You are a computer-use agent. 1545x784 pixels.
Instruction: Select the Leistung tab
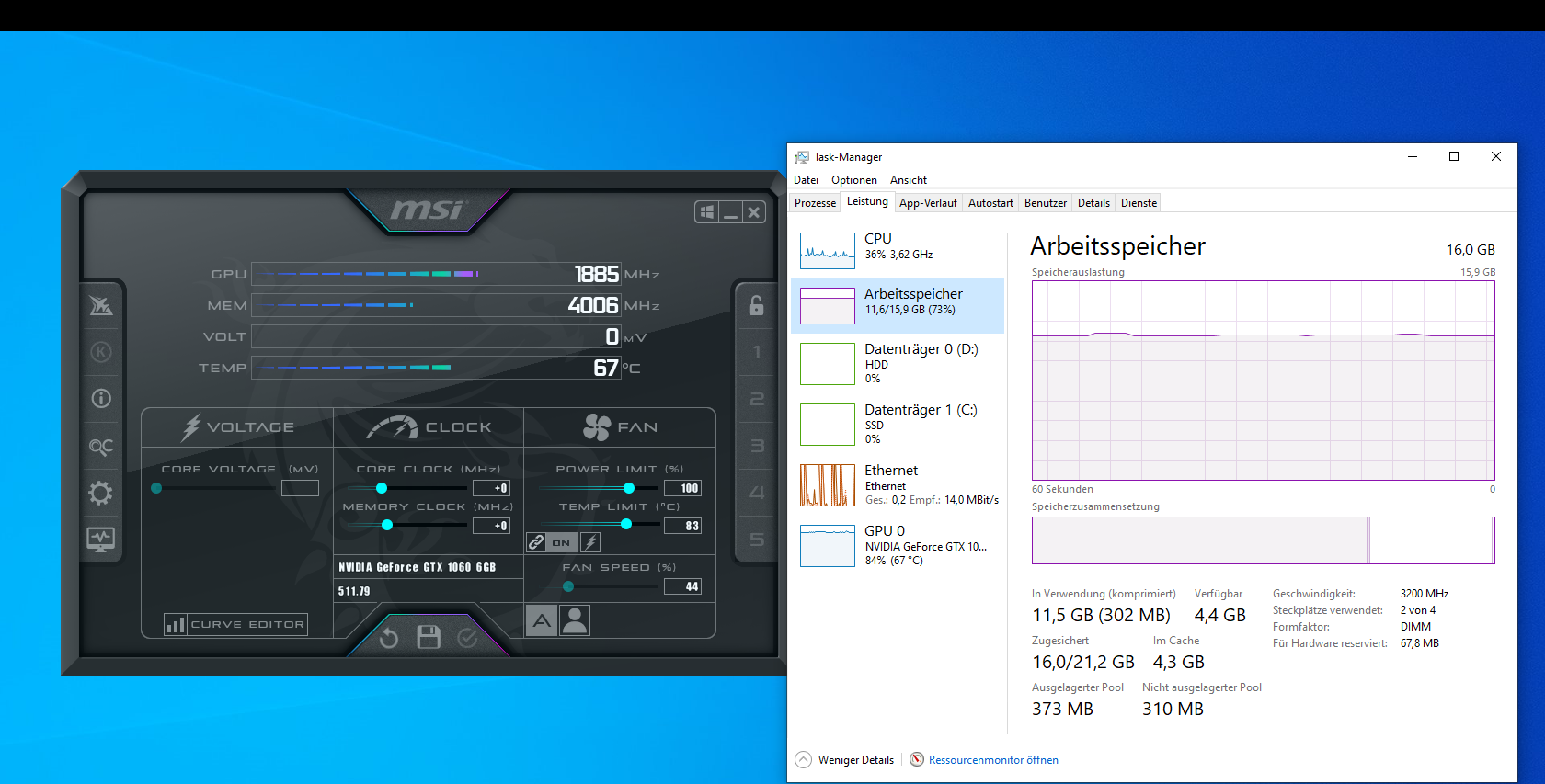pyautogui.click(x=867, y=202)
